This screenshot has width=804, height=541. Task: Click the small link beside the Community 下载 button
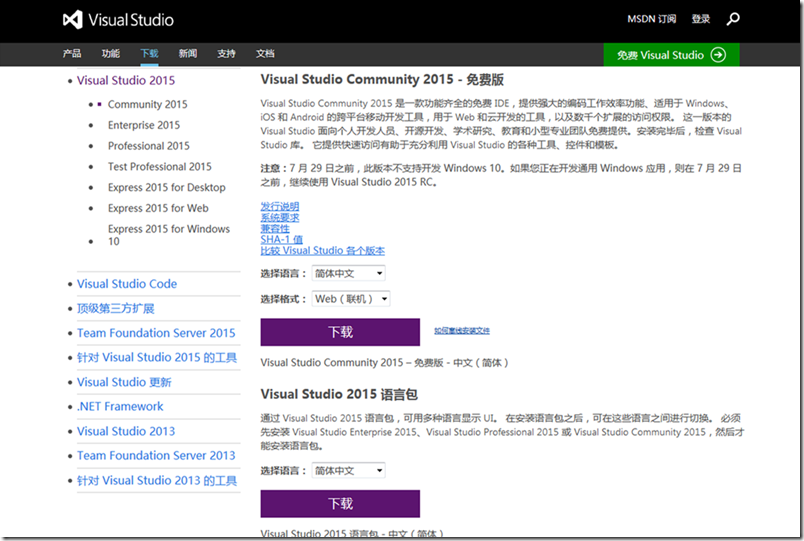(x=462, y=331)
